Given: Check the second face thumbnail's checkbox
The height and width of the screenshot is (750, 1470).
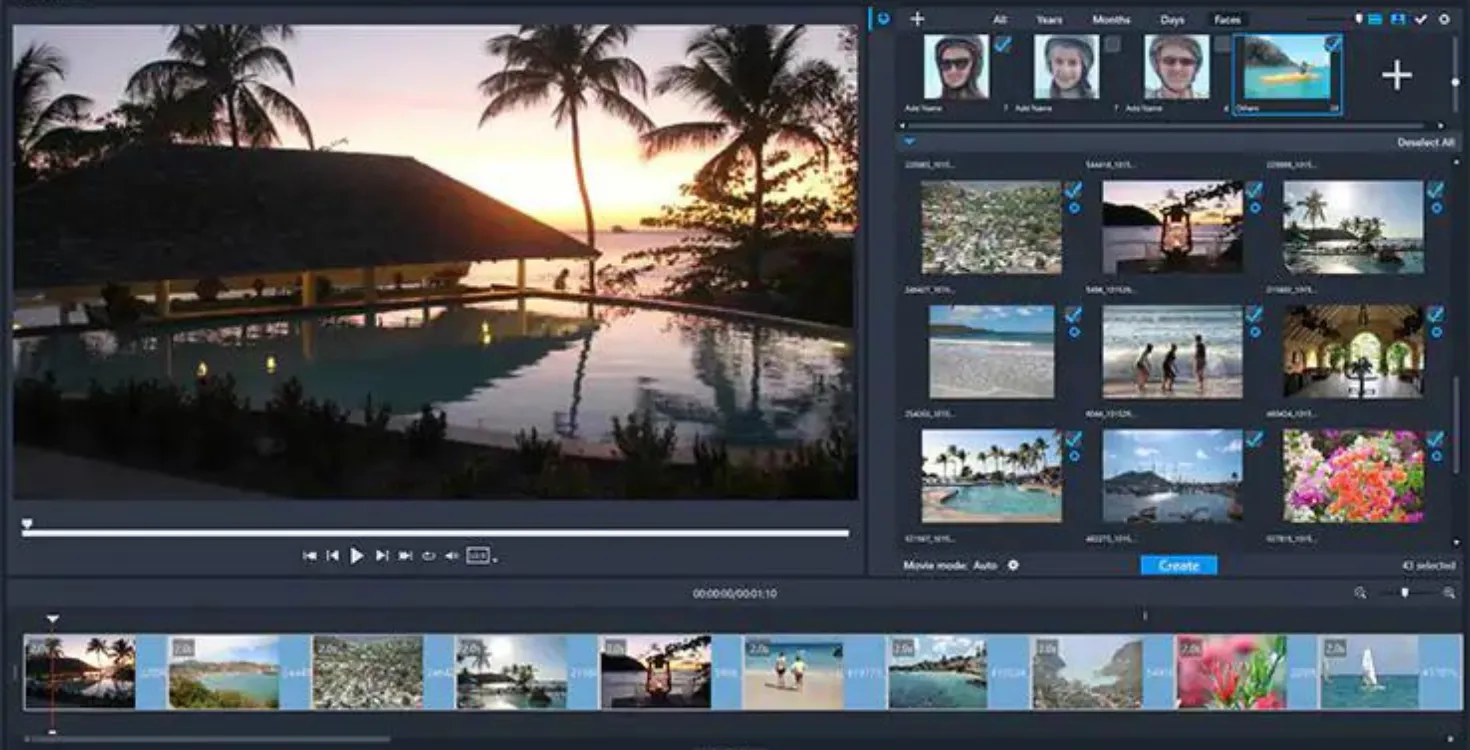Looking at the screenshot, I should (x=1112, y=44).
